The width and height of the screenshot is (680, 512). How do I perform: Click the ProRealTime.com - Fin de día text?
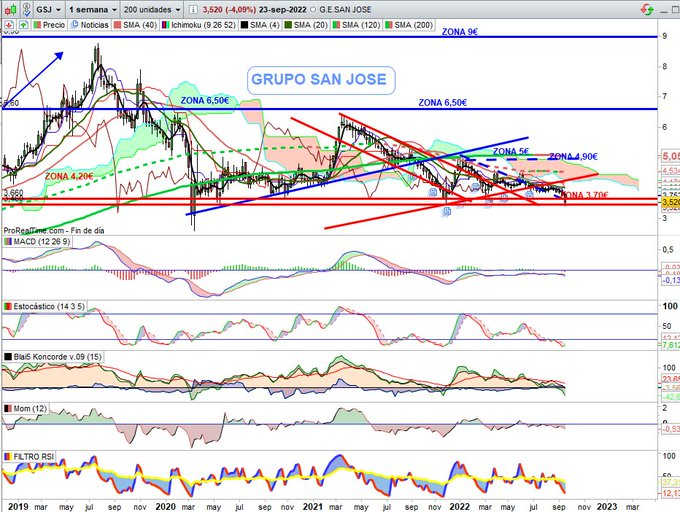click(x=54, y=231)
